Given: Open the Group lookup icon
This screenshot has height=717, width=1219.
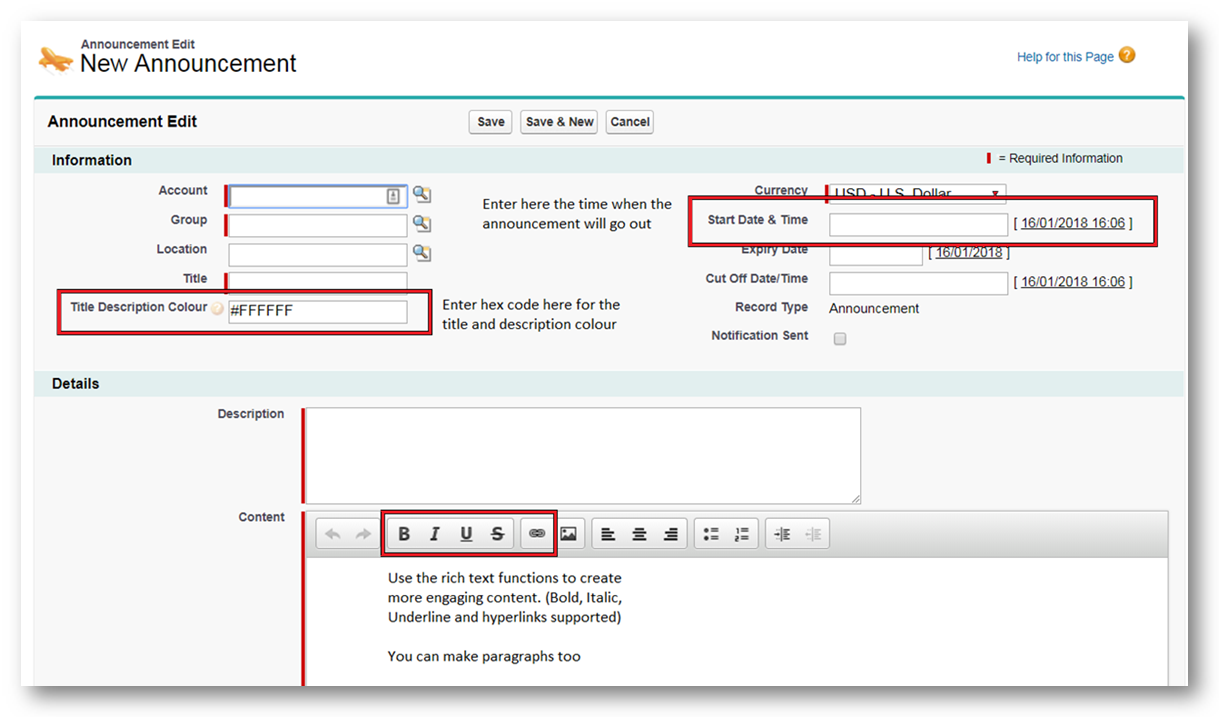Looking at the screenshot, I should click(422, 224).
